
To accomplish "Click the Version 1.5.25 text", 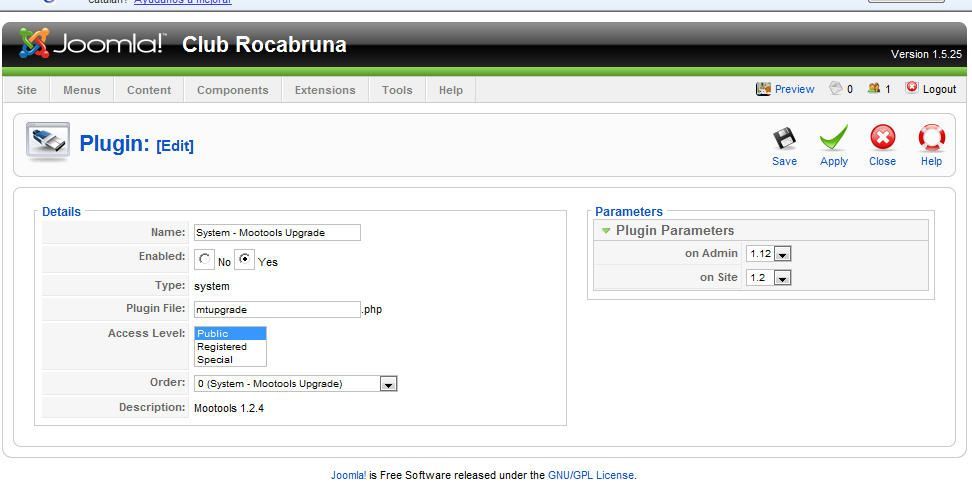I will (926, 55).
